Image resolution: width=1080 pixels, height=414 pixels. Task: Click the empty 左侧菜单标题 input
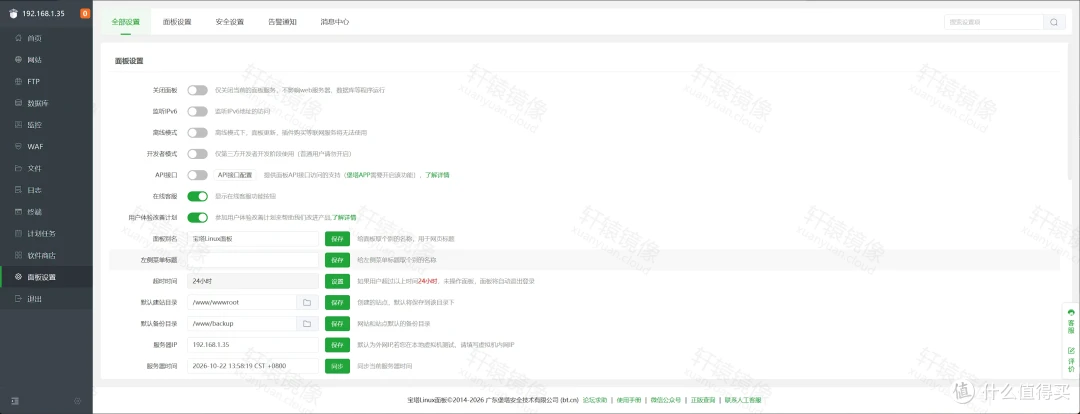(253, 260)
